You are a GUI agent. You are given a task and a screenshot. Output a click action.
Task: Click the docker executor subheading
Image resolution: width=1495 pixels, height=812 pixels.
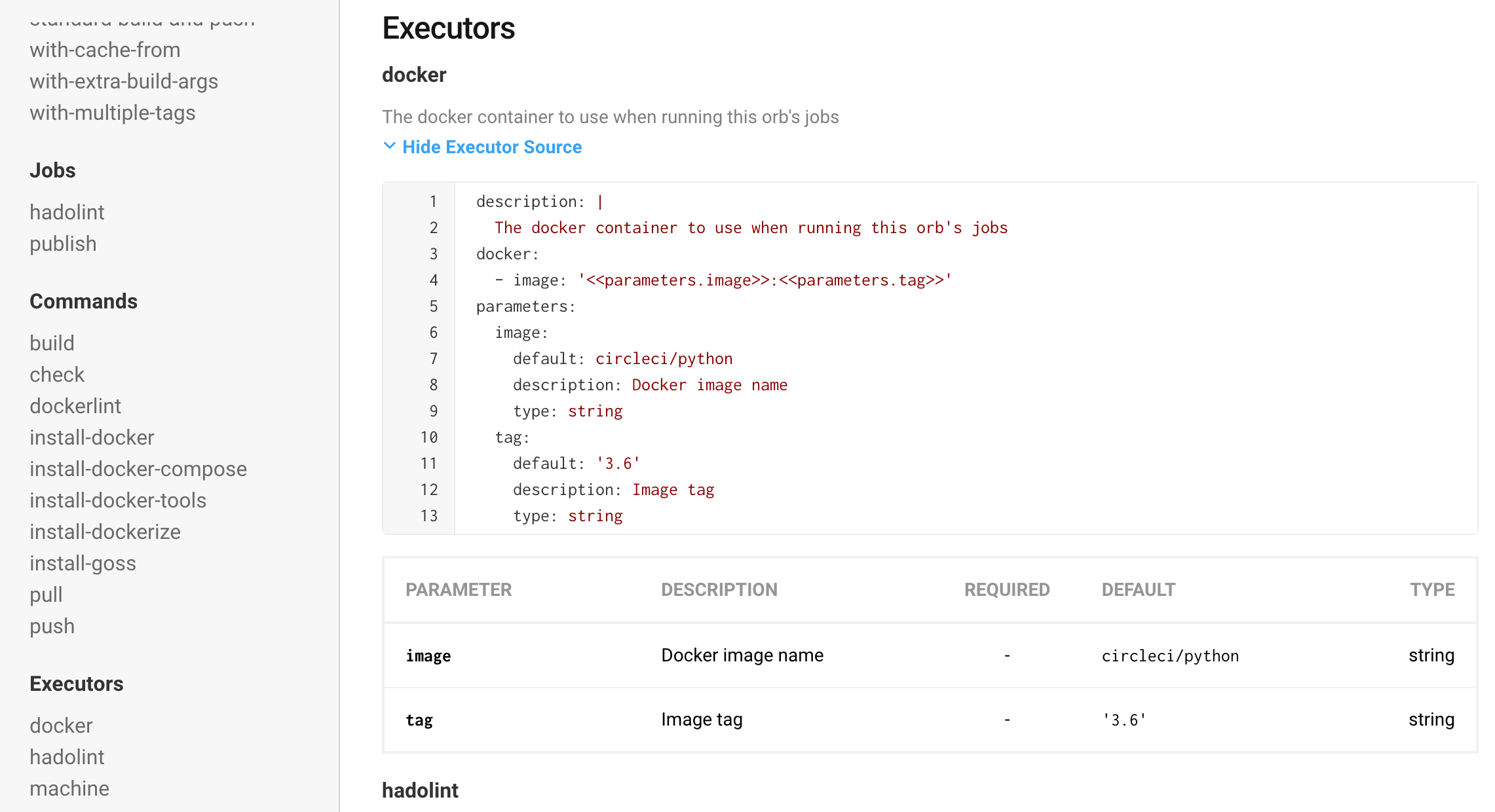point(414,75)
